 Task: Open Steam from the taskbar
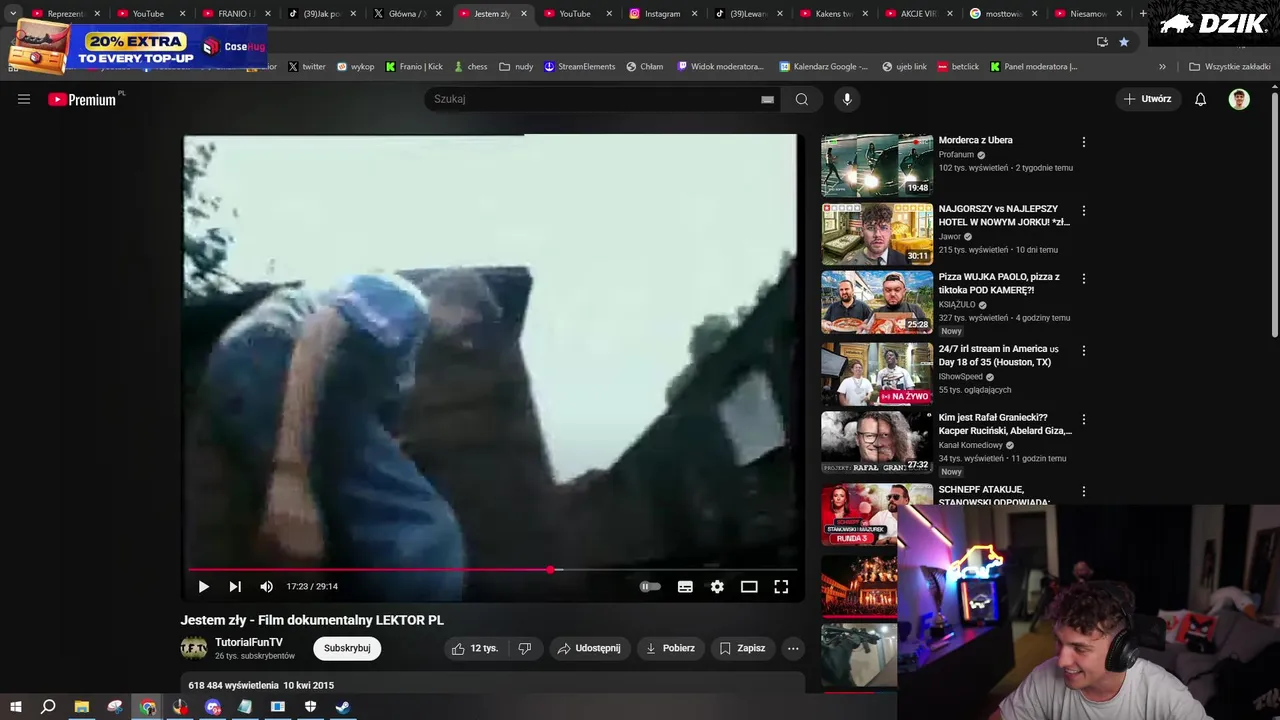pyautogui.click(x=343, y=707)
